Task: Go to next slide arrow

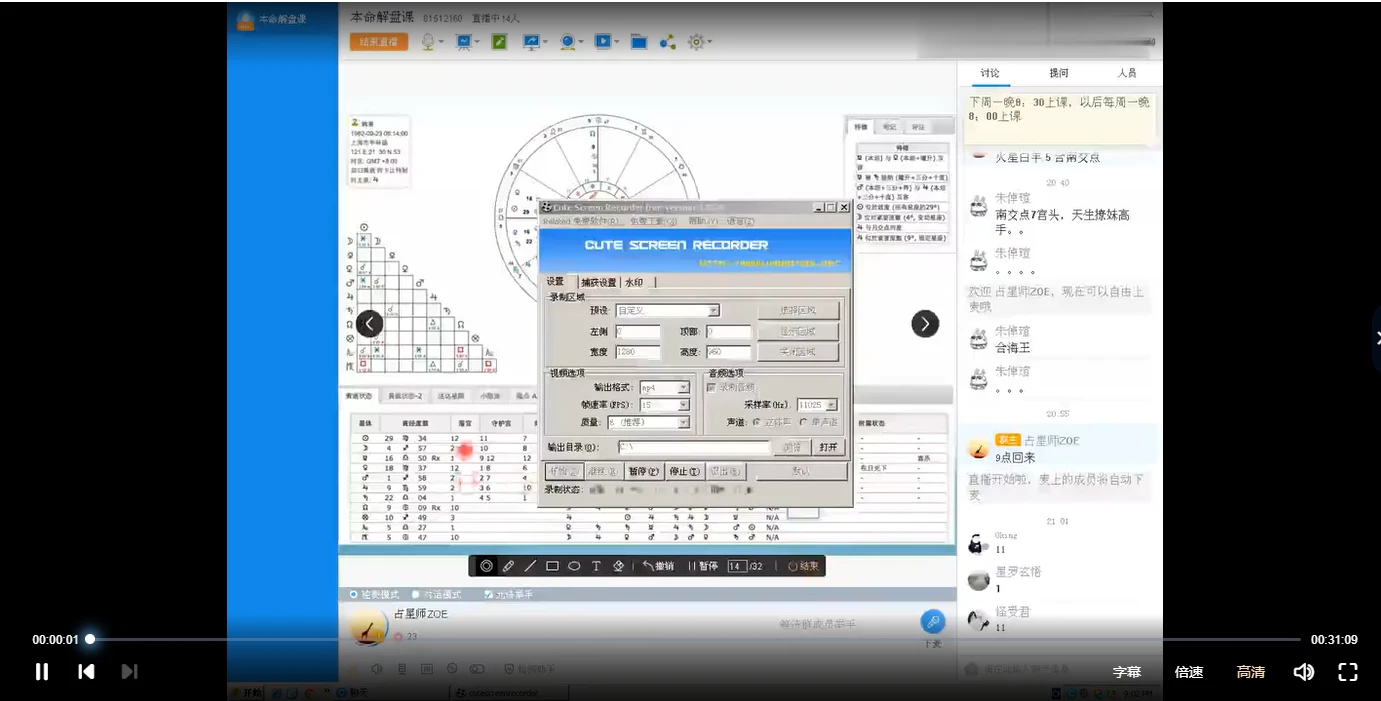Action: (x=925, y=324)
